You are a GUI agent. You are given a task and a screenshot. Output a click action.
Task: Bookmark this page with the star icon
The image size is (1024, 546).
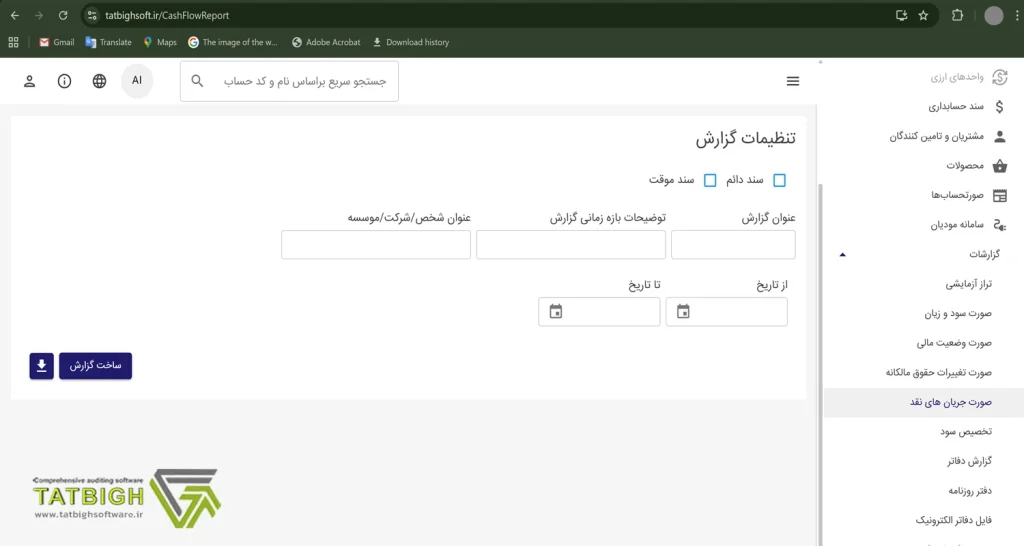(923, 16)
